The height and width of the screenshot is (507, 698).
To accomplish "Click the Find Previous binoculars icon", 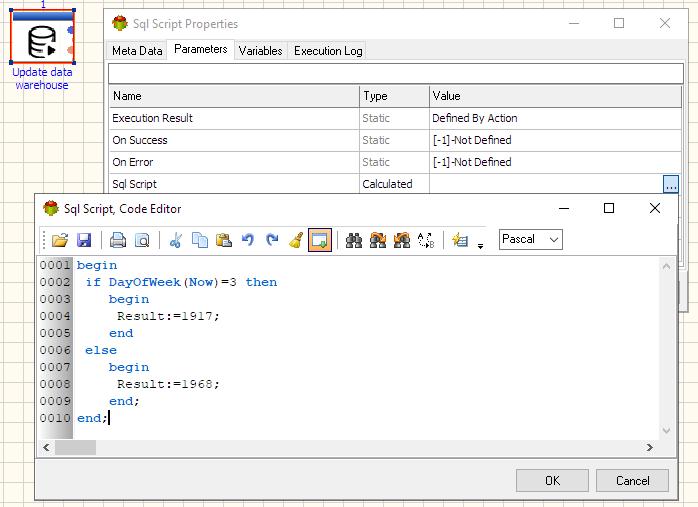I will point(402,240).
